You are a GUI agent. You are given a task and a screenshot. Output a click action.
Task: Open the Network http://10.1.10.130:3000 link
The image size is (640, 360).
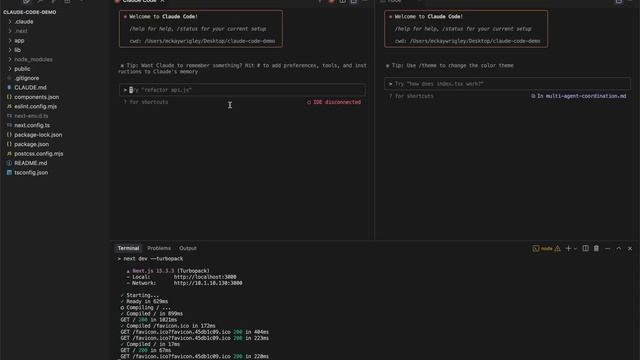point(208,283)
